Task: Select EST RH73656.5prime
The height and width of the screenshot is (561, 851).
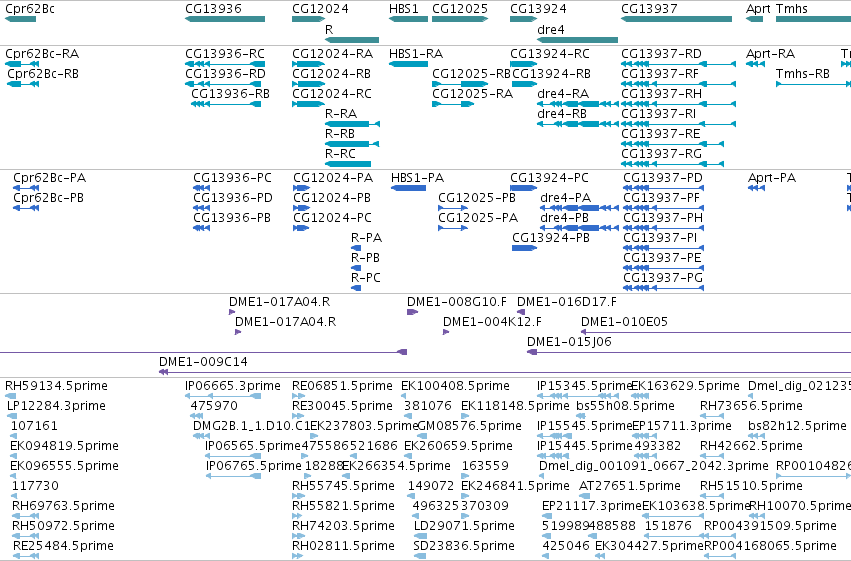Action: point(751,406)
